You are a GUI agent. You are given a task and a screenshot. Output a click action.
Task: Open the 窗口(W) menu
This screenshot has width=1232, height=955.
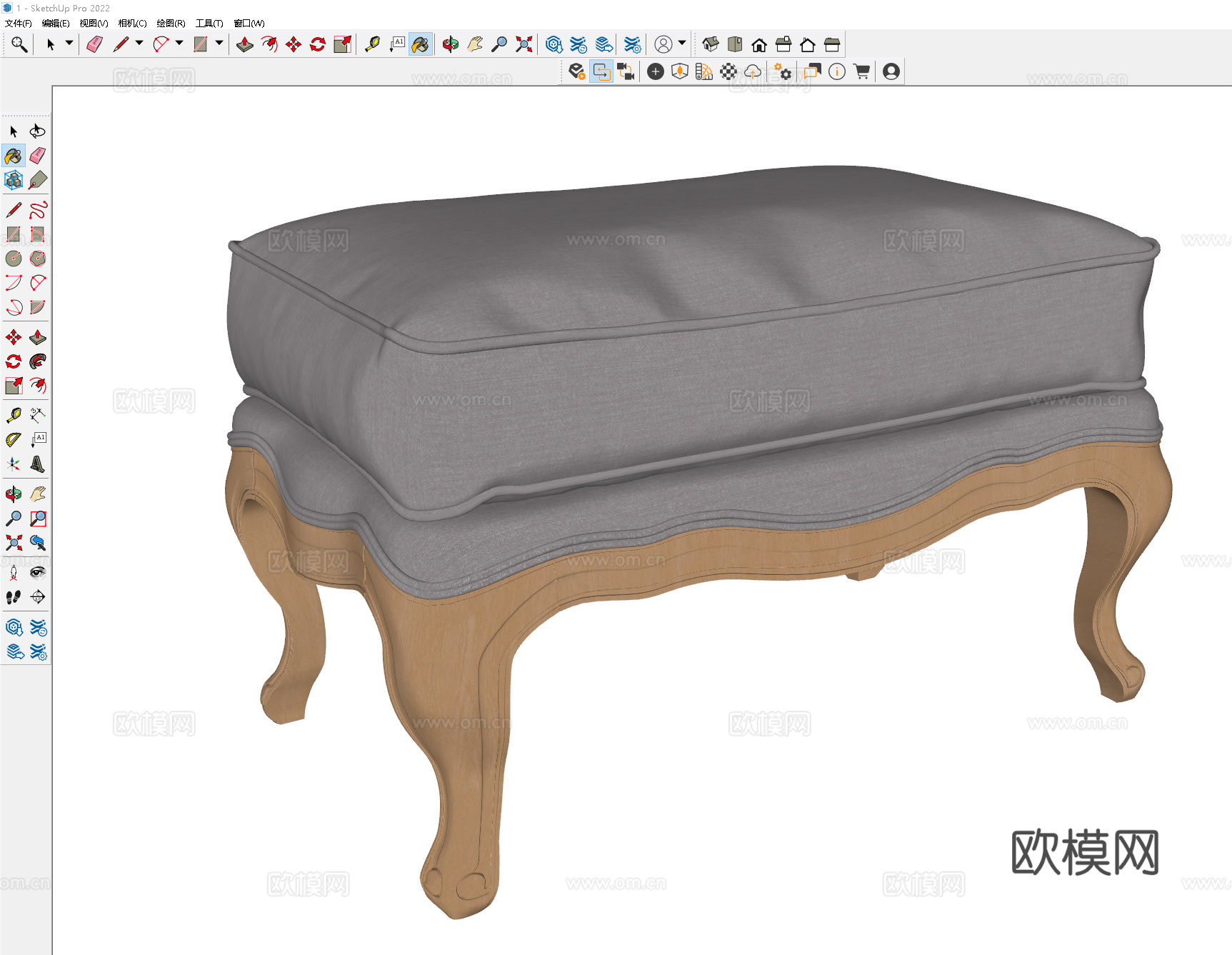pos(249,24)
